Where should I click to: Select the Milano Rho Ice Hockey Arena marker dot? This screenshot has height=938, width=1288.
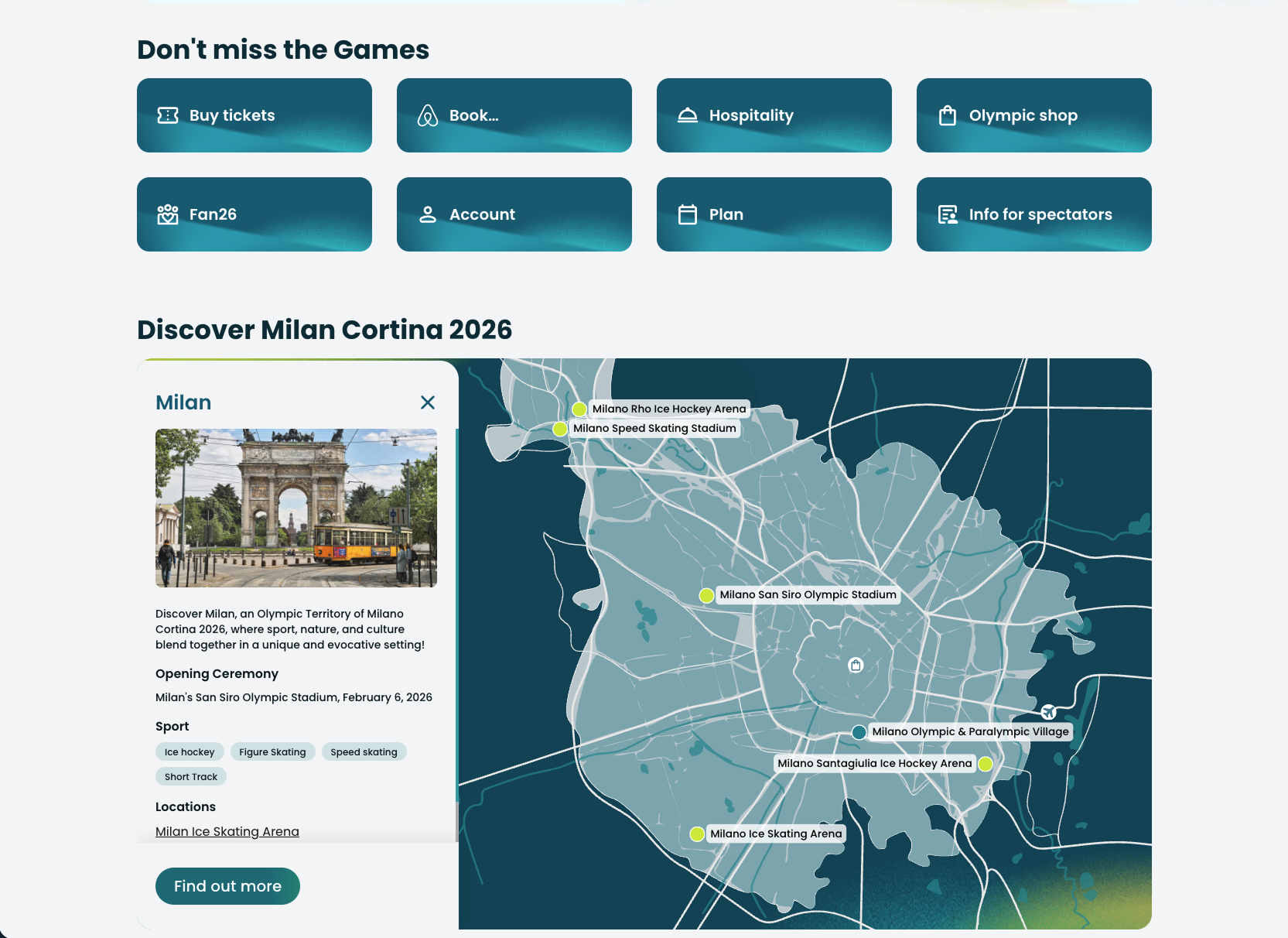579,409
